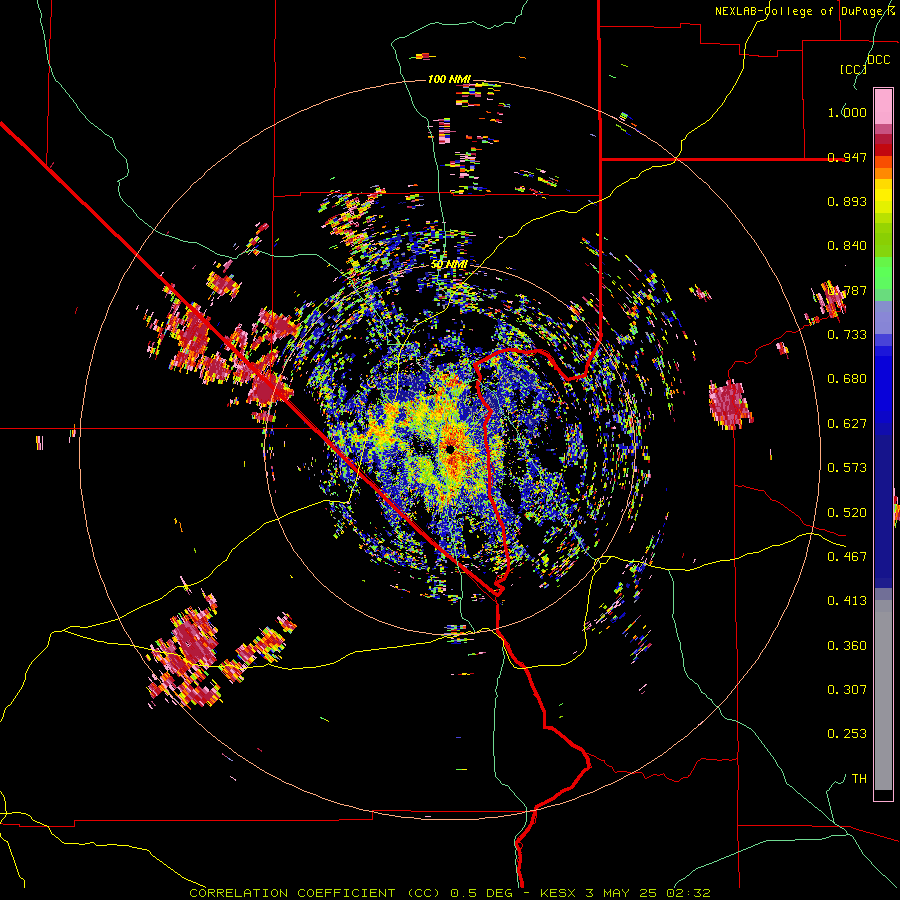The image size is (900, 900).
Task: Click the 0.840 legend value
Action: click(847, 246)
